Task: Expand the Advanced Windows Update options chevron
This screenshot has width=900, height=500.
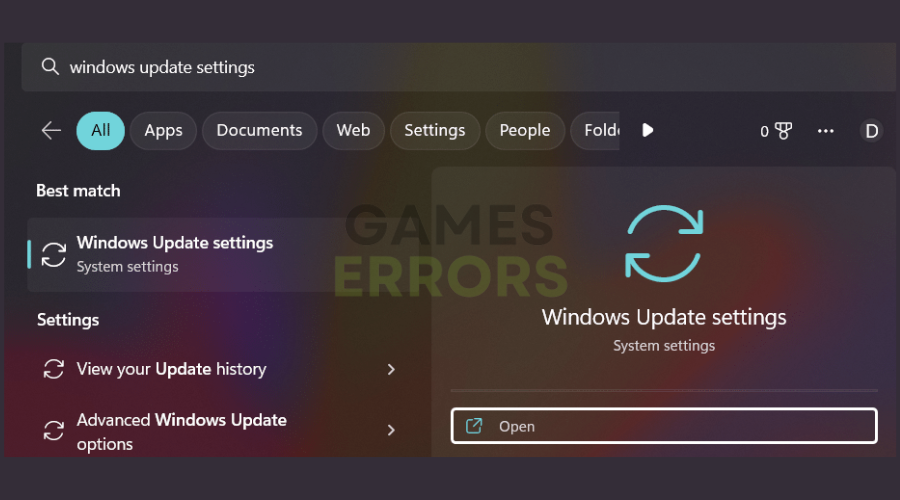Action: [x=391, y=430]
